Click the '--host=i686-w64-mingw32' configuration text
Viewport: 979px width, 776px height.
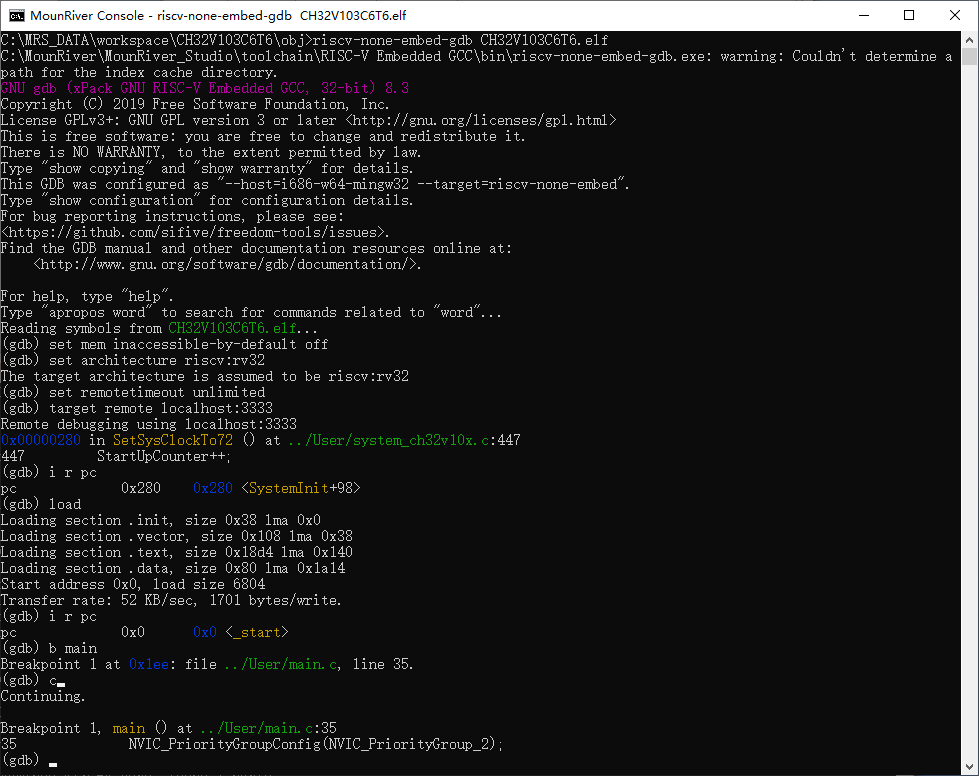(x=317, y=184)
